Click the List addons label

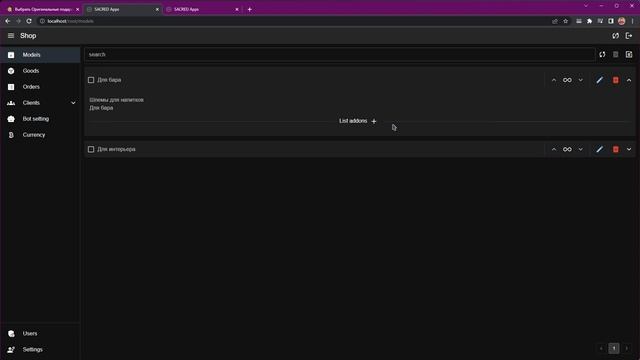353,121
